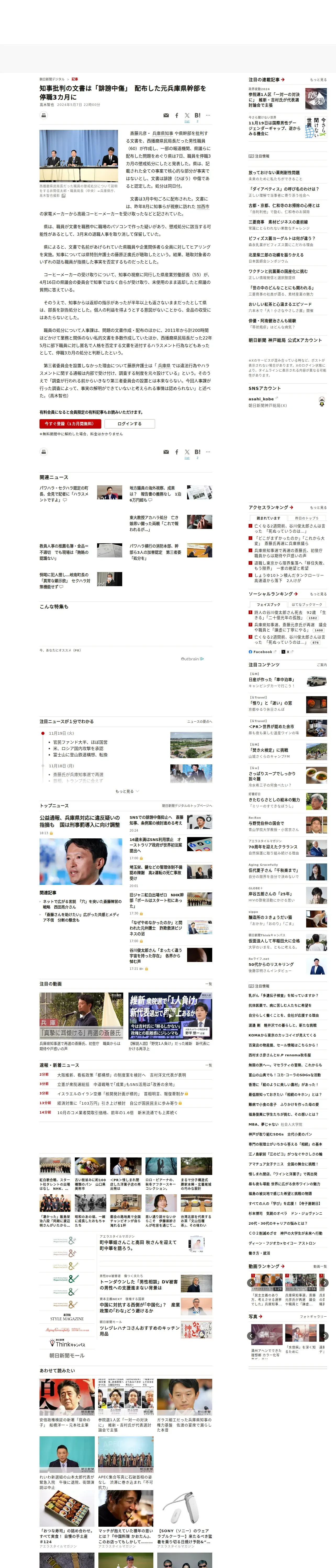Click previous arrow in 動画ランキング carousel
This screenshot has height=1568, width=336.
251,1283
